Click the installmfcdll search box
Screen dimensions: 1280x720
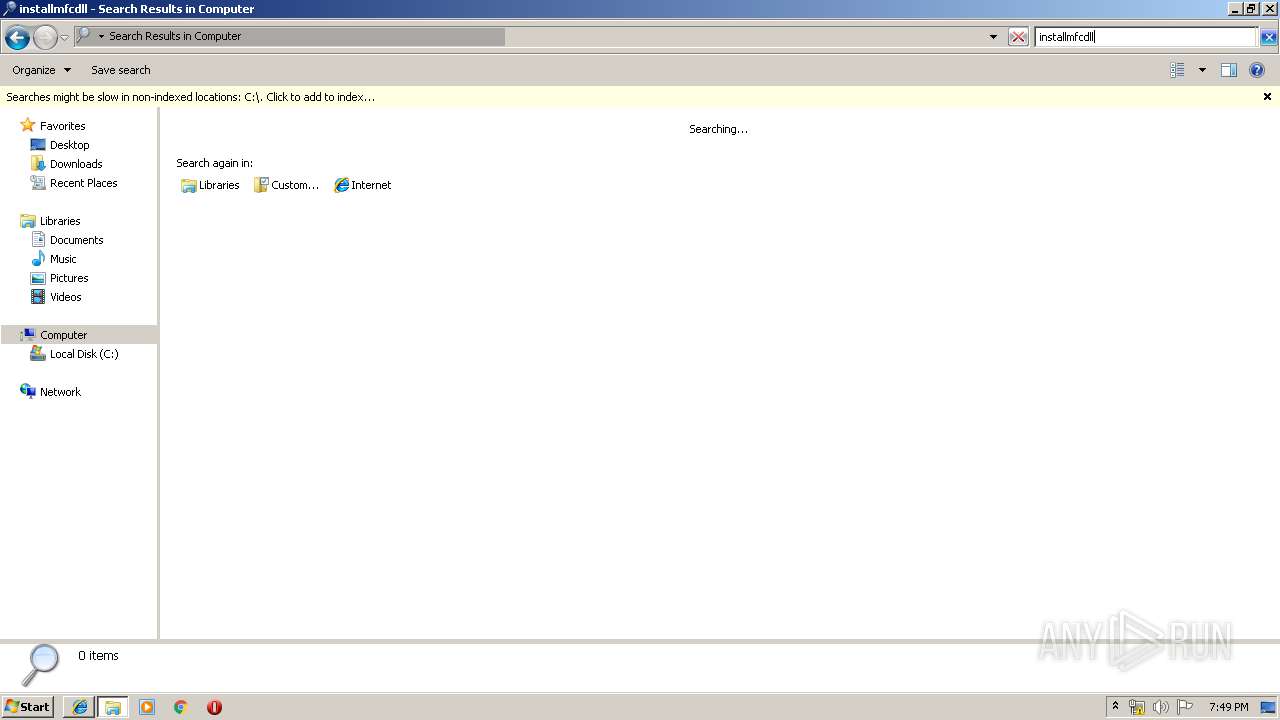click(1146, 37)
